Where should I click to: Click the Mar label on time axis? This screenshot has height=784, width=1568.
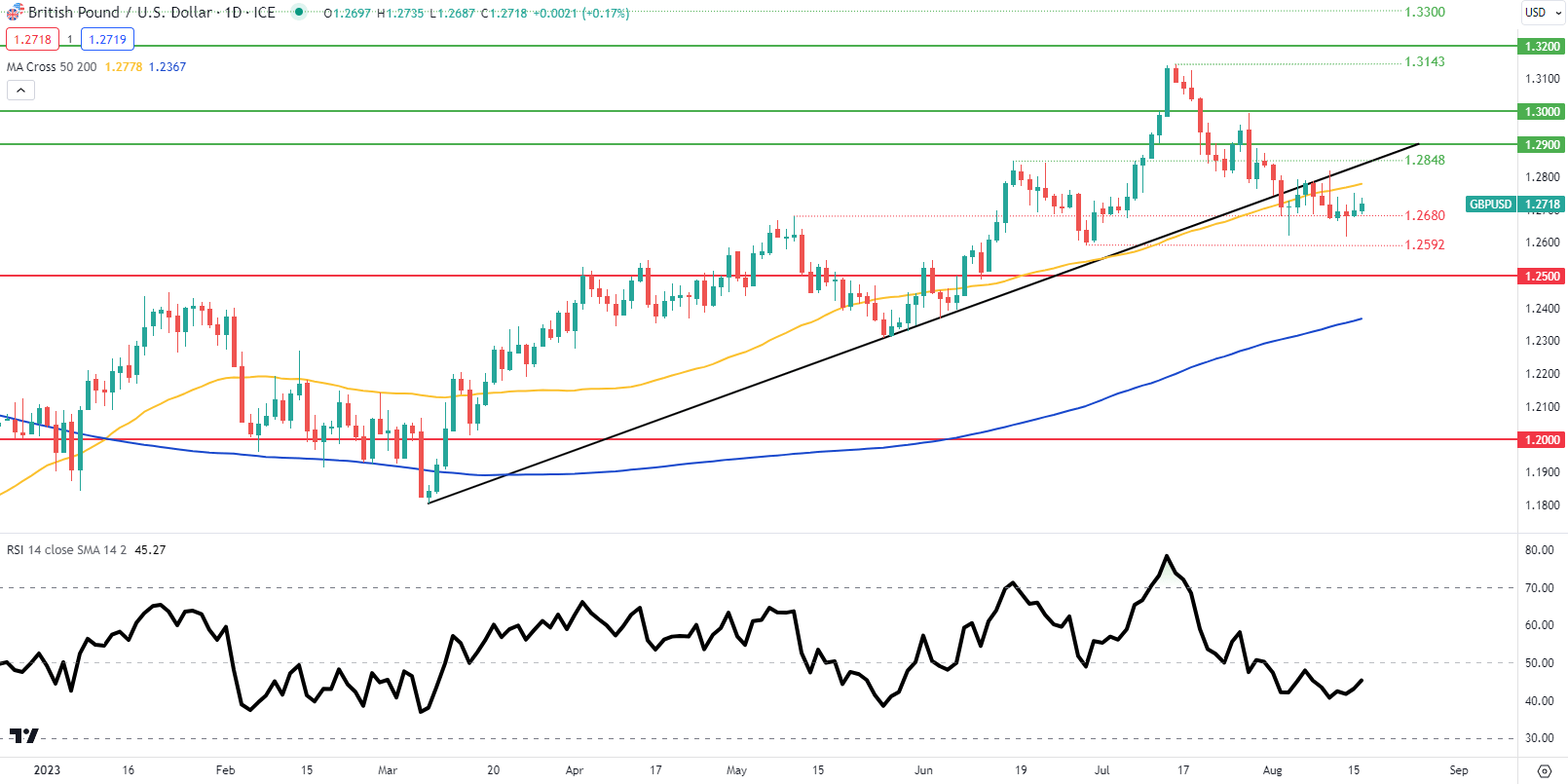coord(388,770)
